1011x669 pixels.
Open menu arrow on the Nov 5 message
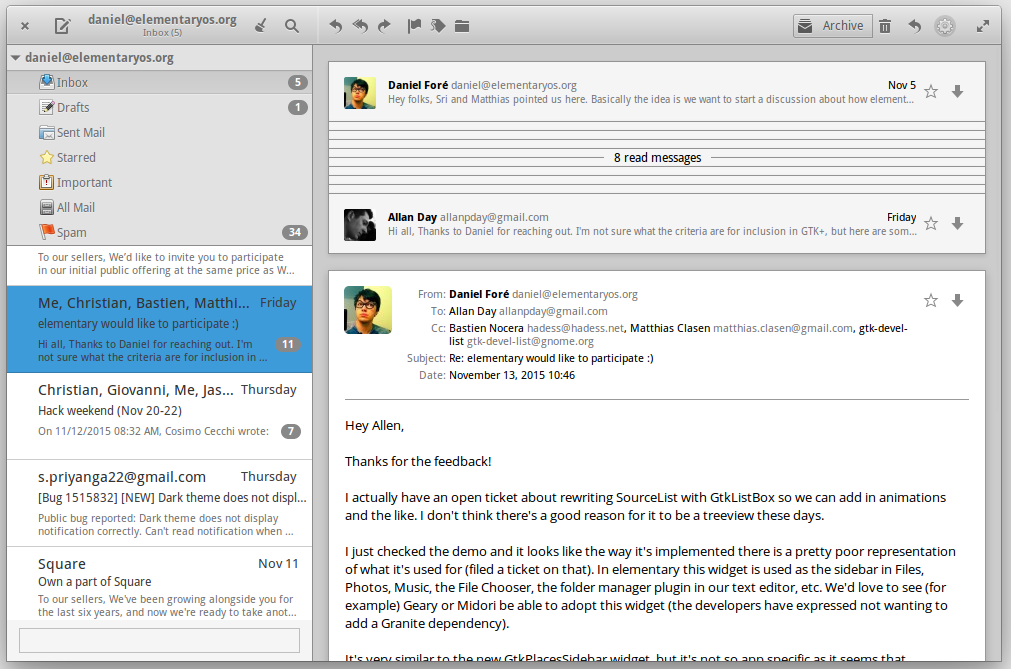point(957,92)
